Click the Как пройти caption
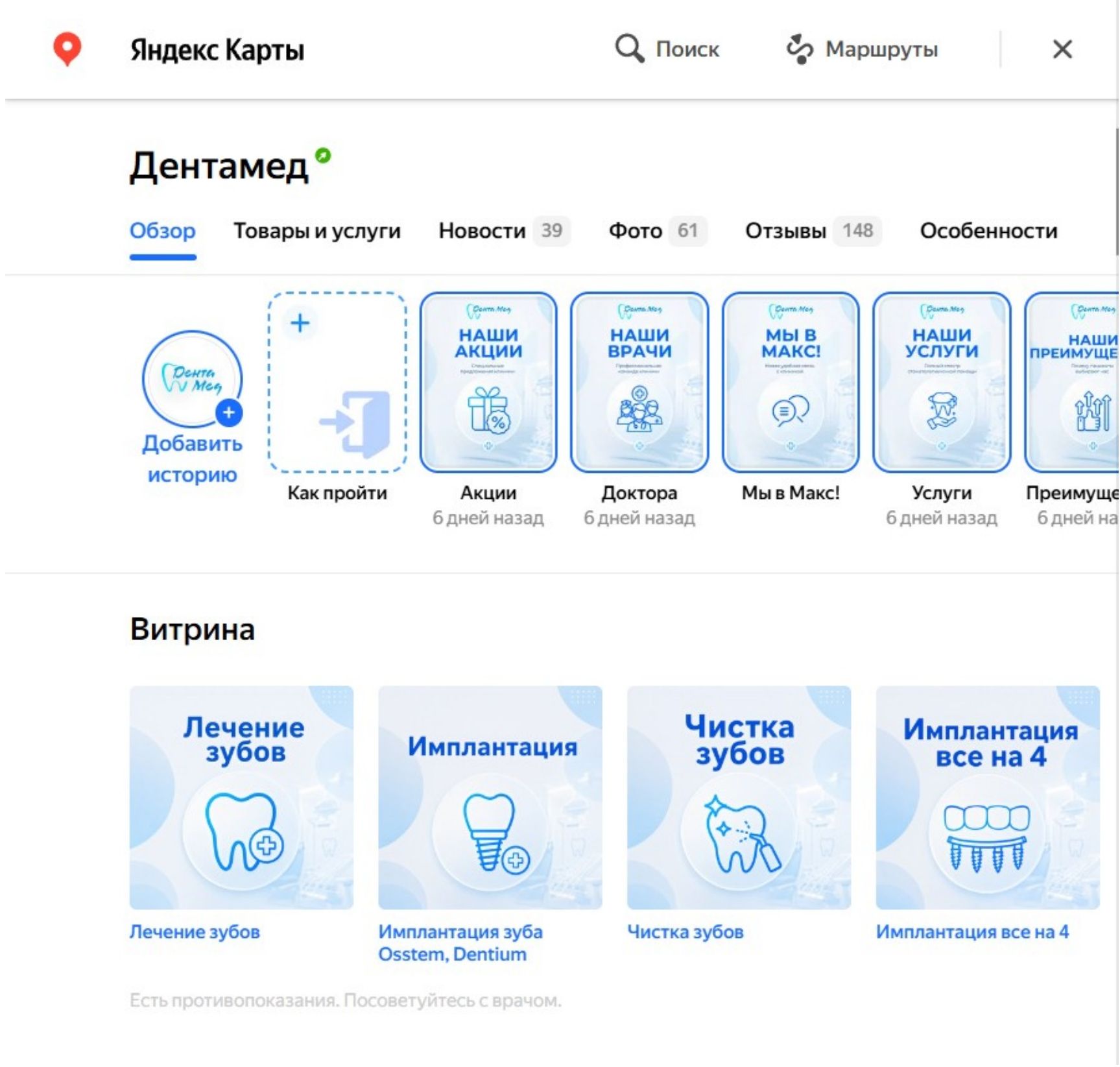This screenshot has width=1120, height=1067. 337,493
